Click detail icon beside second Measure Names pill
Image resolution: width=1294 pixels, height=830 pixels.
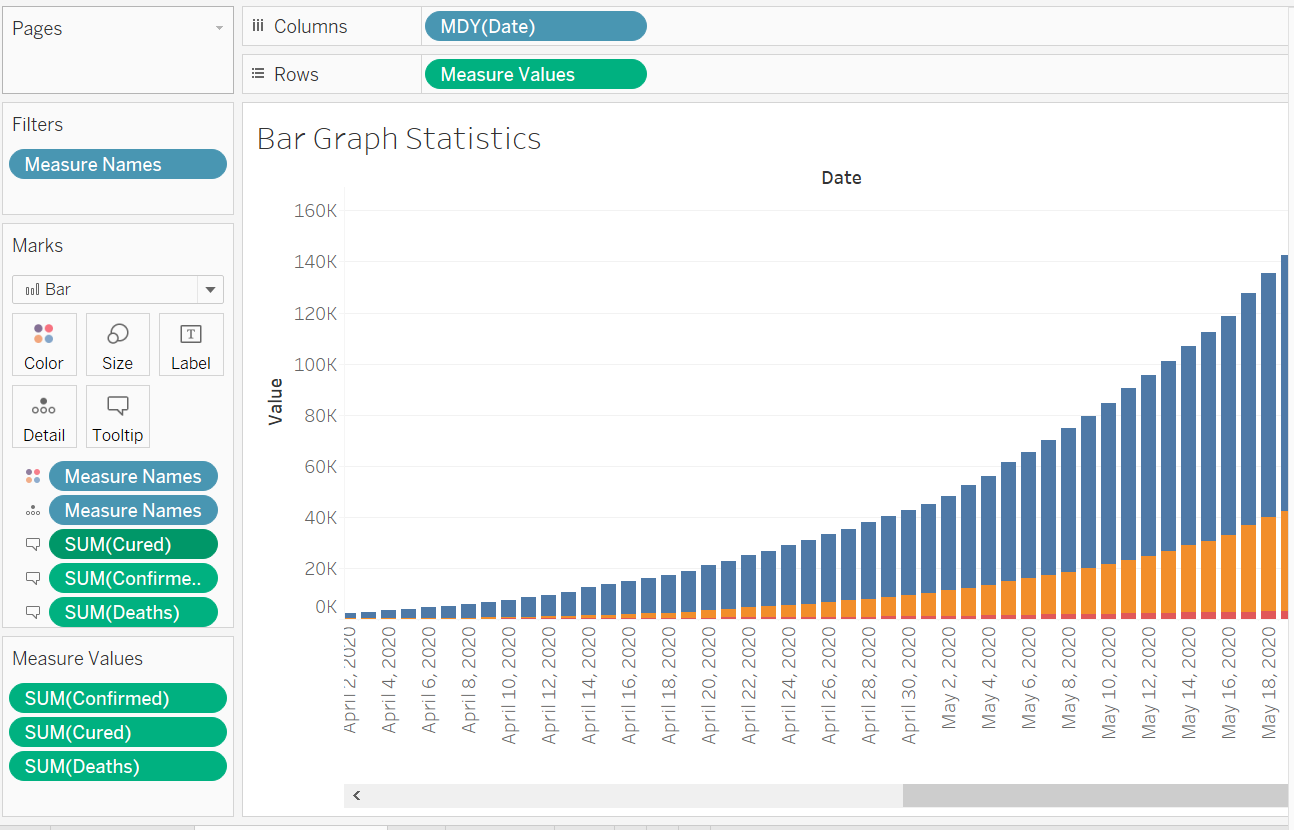pyautogui.click(x=33, y=511)
